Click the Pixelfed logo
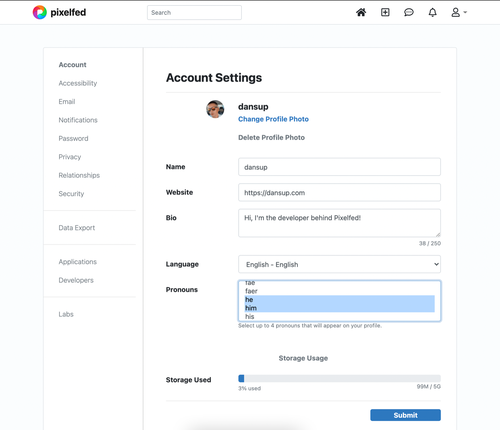Image resolution: width=500 pixels, height=430 pixels. (x=59, y=12)
